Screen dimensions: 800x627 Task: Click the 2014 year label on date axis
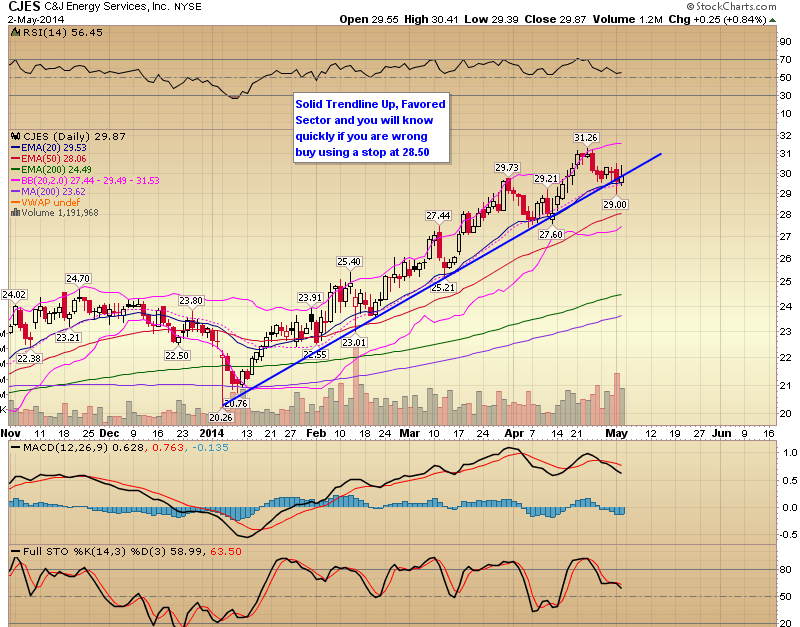(x=211, y=433)
